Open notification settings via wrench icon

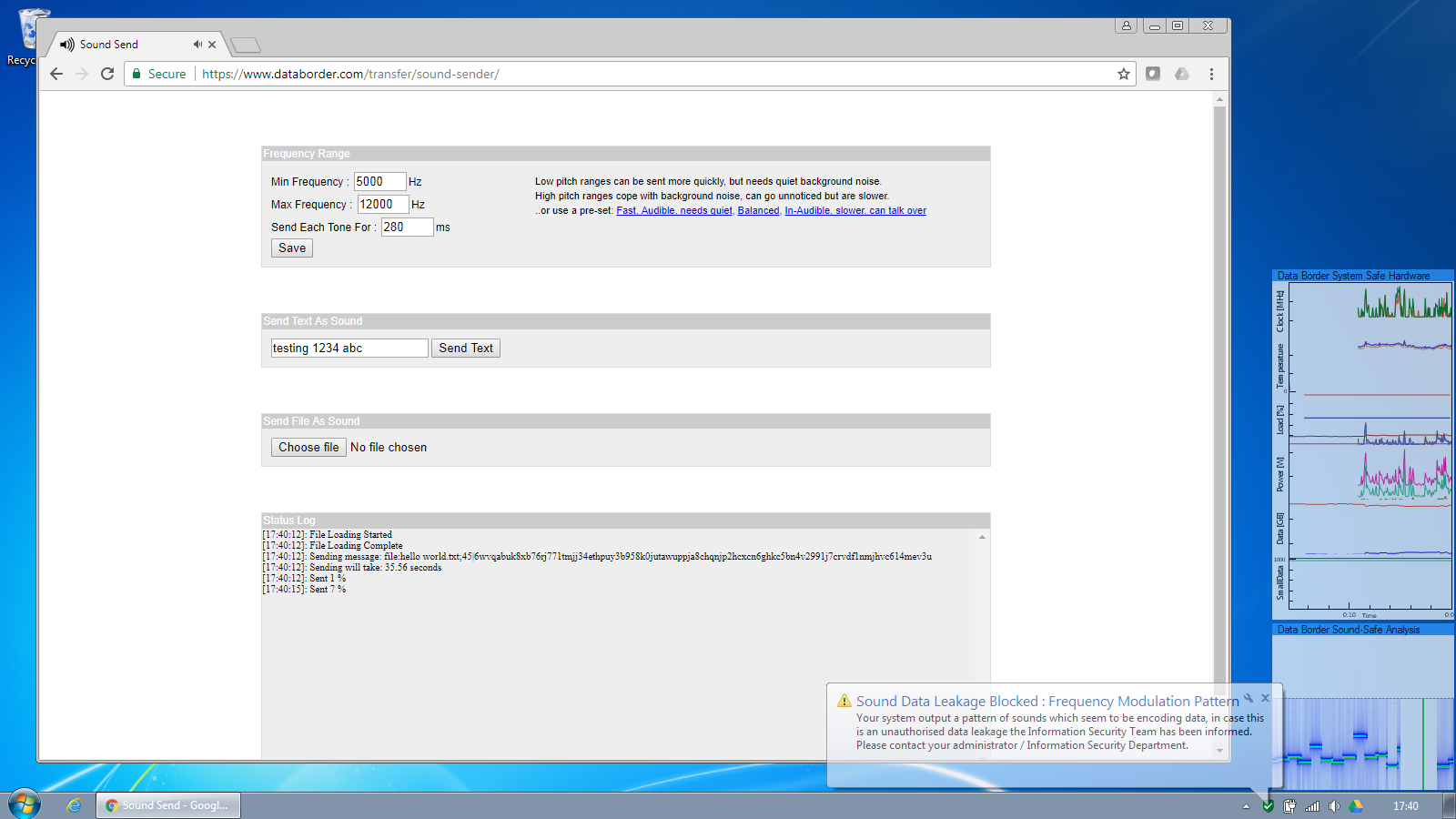[1249, 698]
